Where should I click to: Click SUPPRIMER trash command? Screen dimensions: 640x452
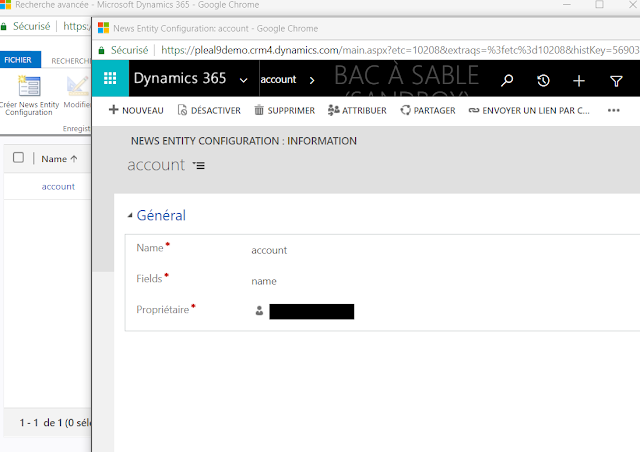point(285,110)
